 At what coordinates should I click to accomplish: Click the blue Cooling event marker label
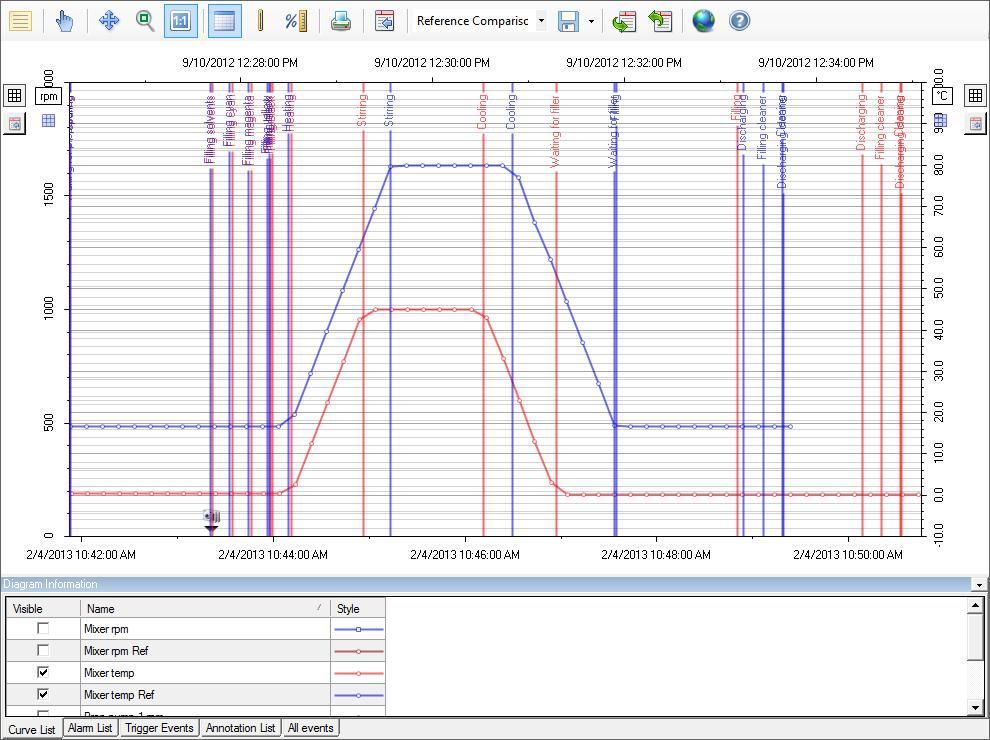click(x=511, y=112)
